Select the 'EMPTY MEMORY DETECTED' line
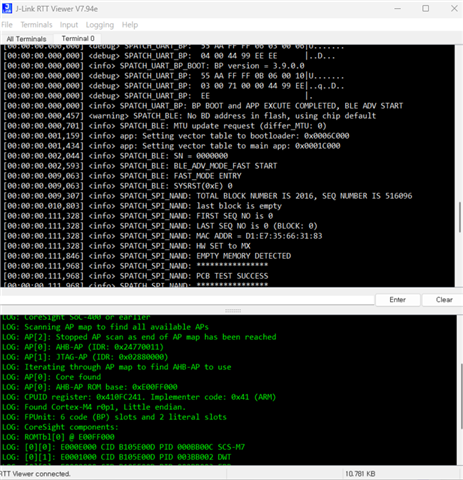 (x=147, y=256)
